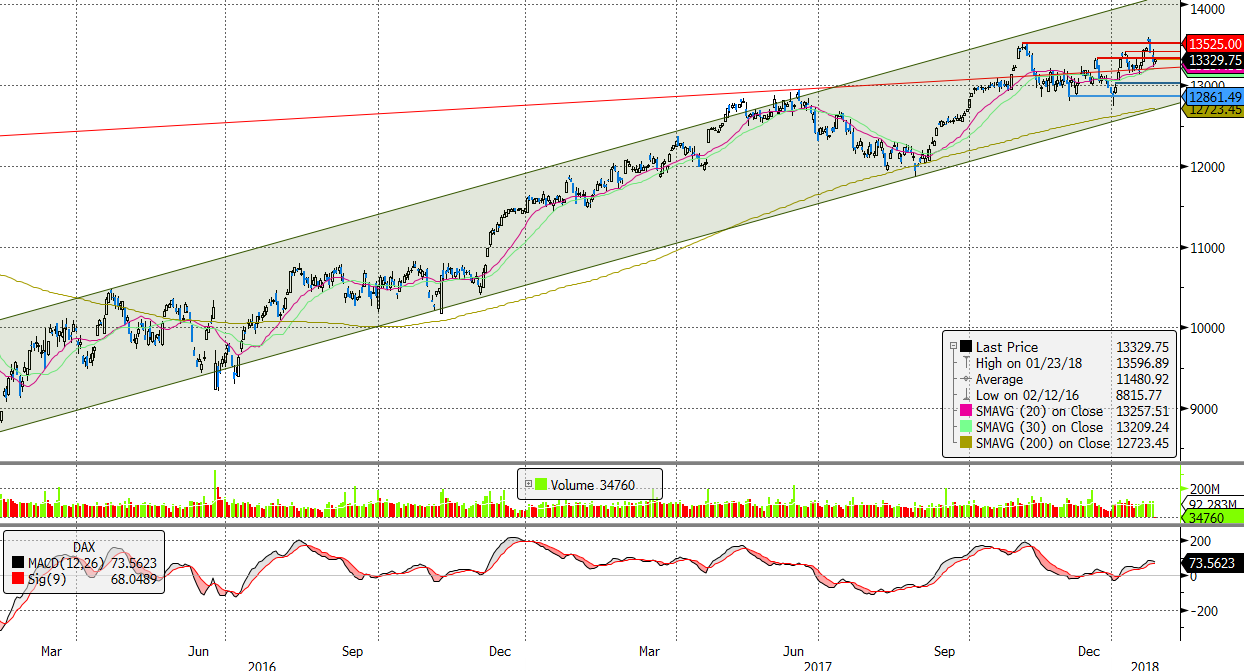Click the blue 12861.49 price axis tag

pos(1213,97)
